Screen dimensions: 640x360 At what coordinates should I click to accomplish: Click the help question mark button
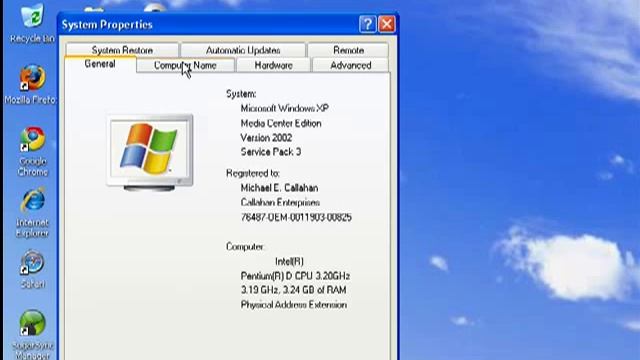tap(367, 24)
